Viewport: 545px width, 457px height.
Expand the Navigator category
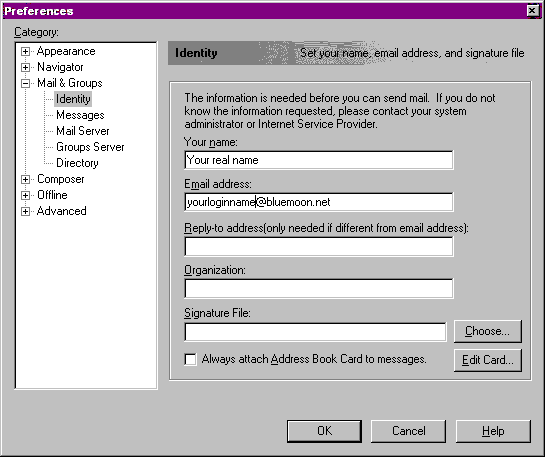(x=25, y=67)
